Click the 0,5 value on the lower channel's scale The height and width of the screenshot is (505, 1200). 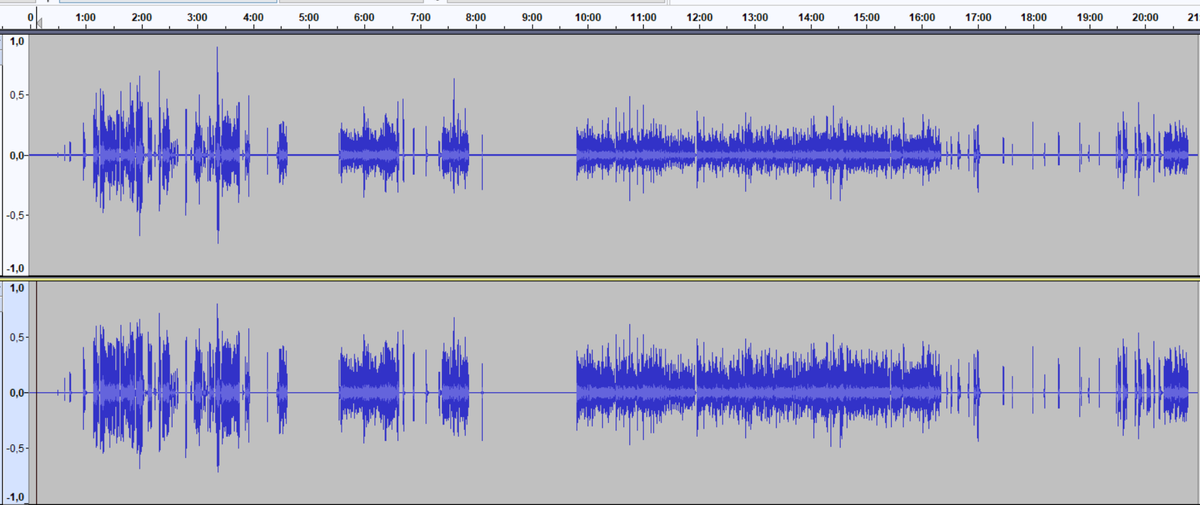pos(19,336)
